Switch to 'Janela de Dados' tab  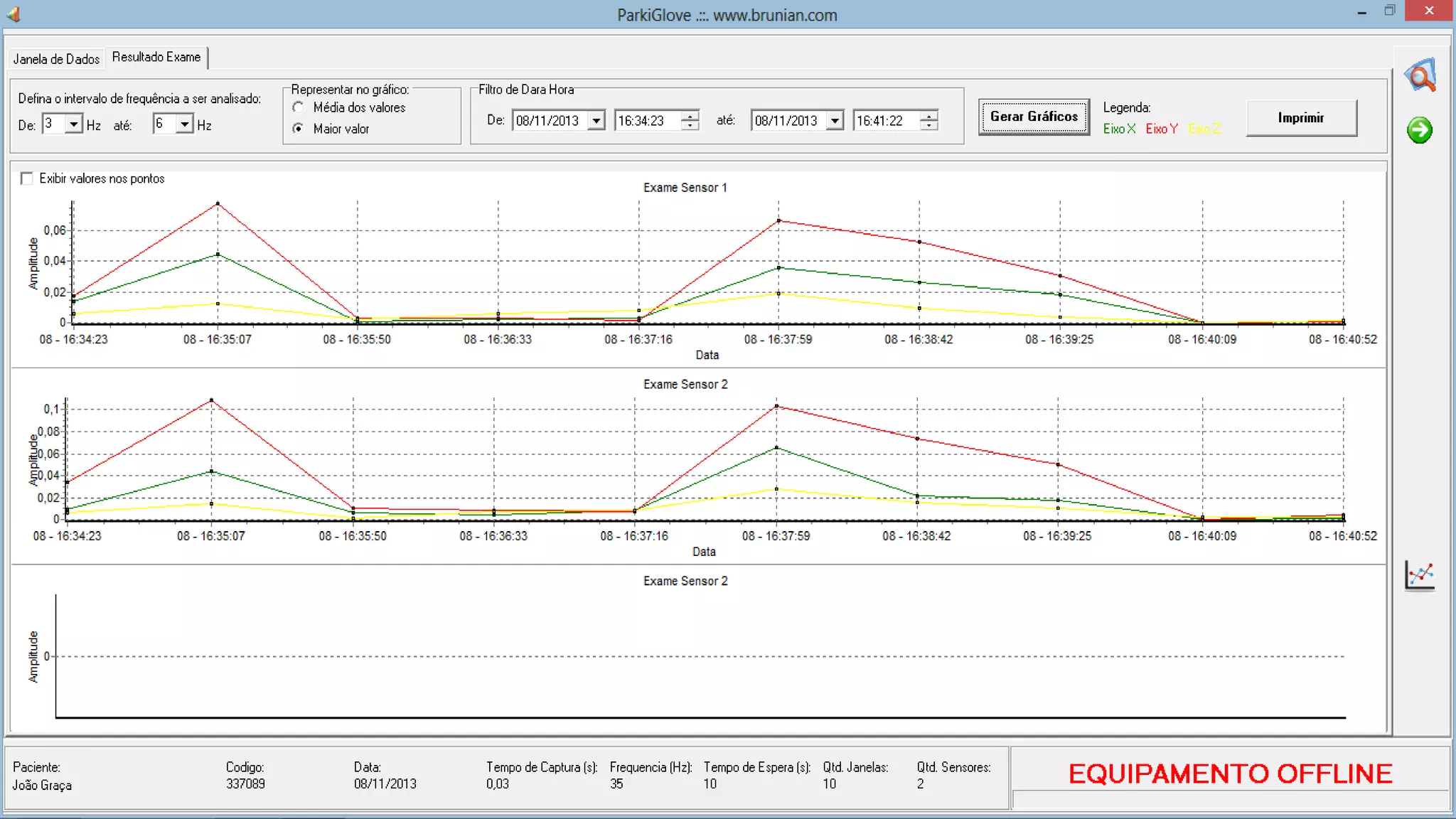tap(56, 59)
